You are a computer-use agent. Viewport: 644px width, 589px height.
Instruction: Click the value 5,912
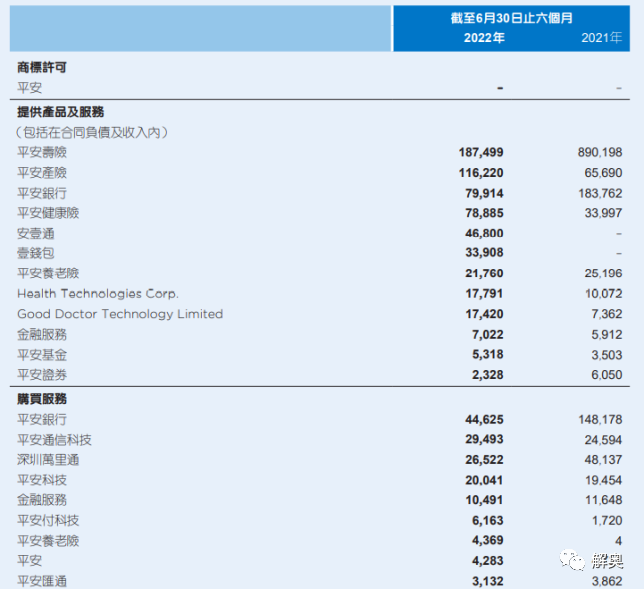[x=607, y=334]
